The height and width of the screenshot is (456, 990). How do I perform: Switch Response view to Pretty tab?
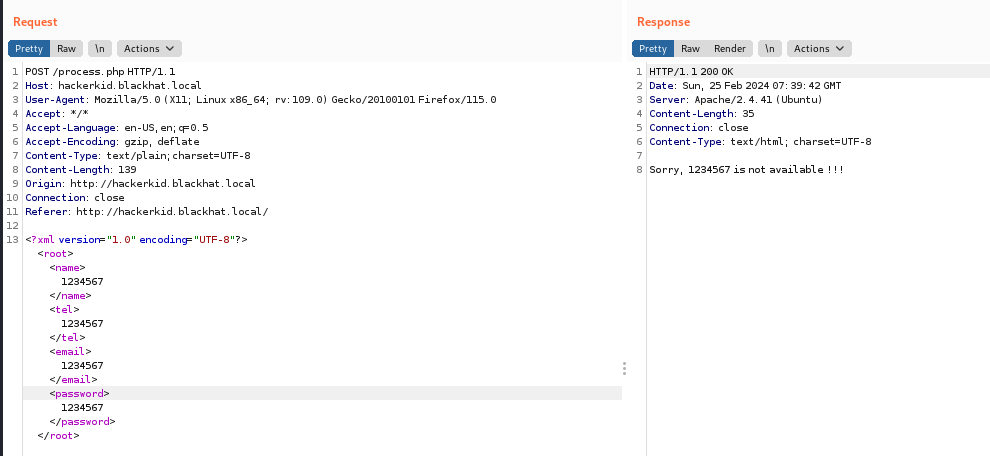click(x=653, y=49)
